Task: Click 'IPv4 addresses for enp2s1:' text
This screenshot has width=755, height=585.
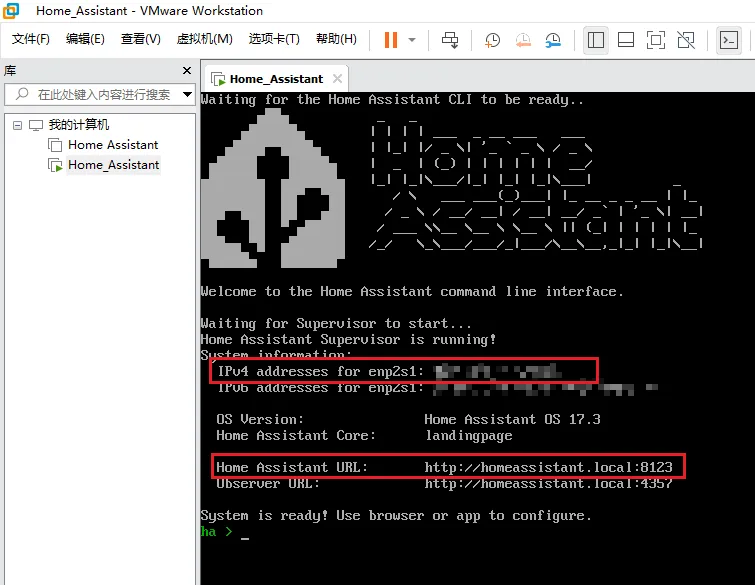Action: 321,371
